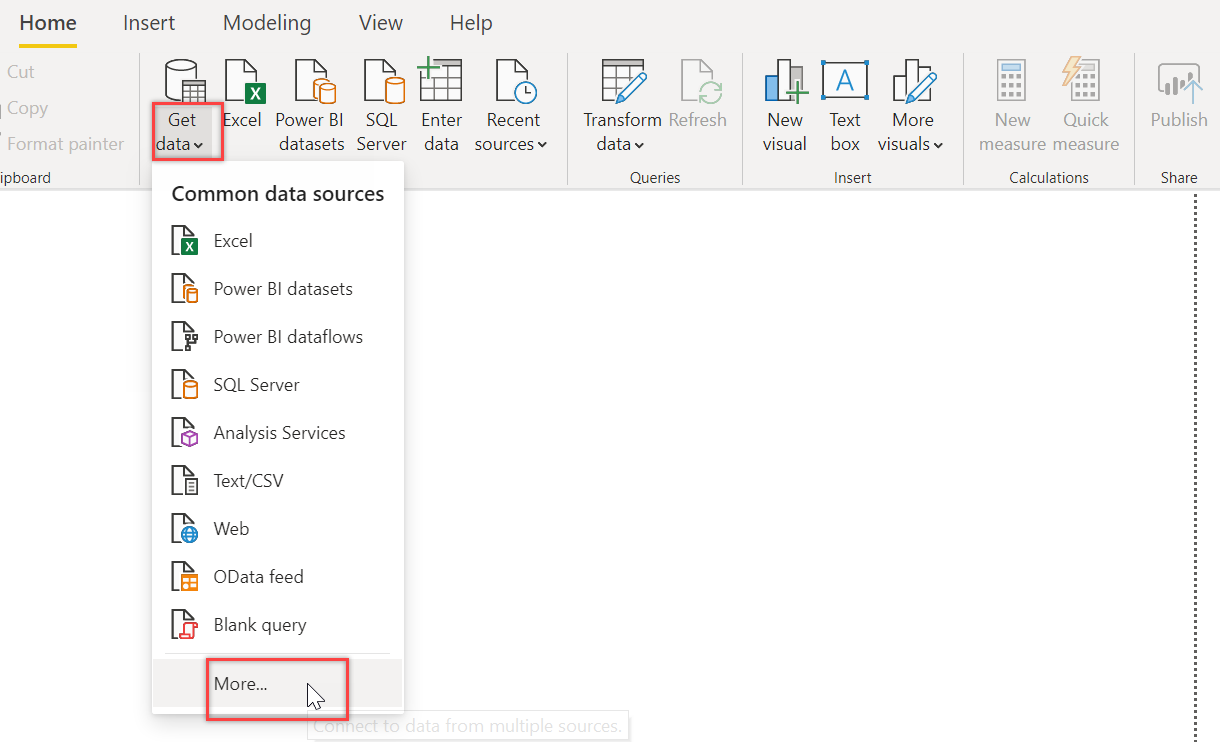
Task: Click the Recent sources icon
Action: click(516, 81)
